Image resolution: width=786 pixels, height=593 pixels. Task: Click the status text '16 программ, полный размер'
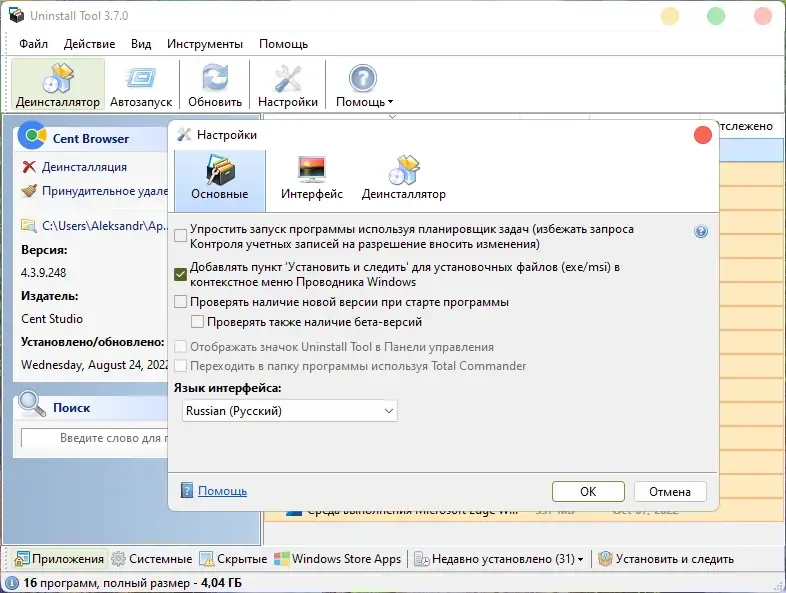(x=107, y=583)
